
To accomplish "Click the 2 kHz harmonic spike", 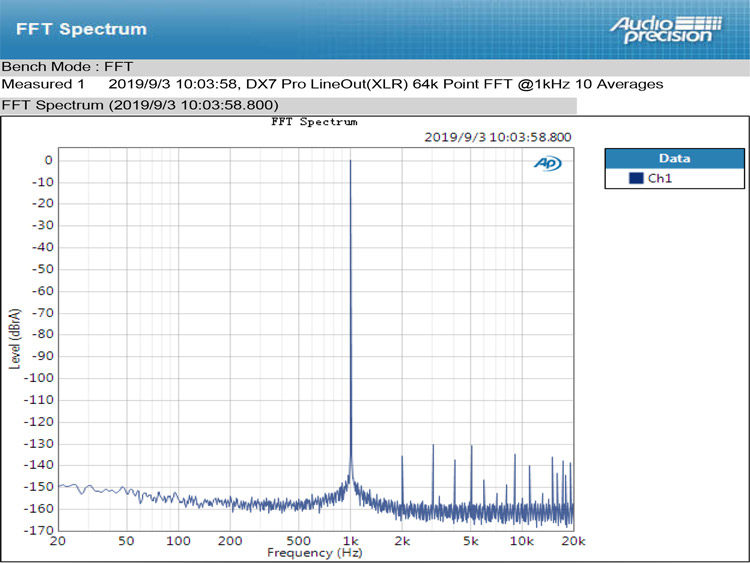I will (402, 481).
